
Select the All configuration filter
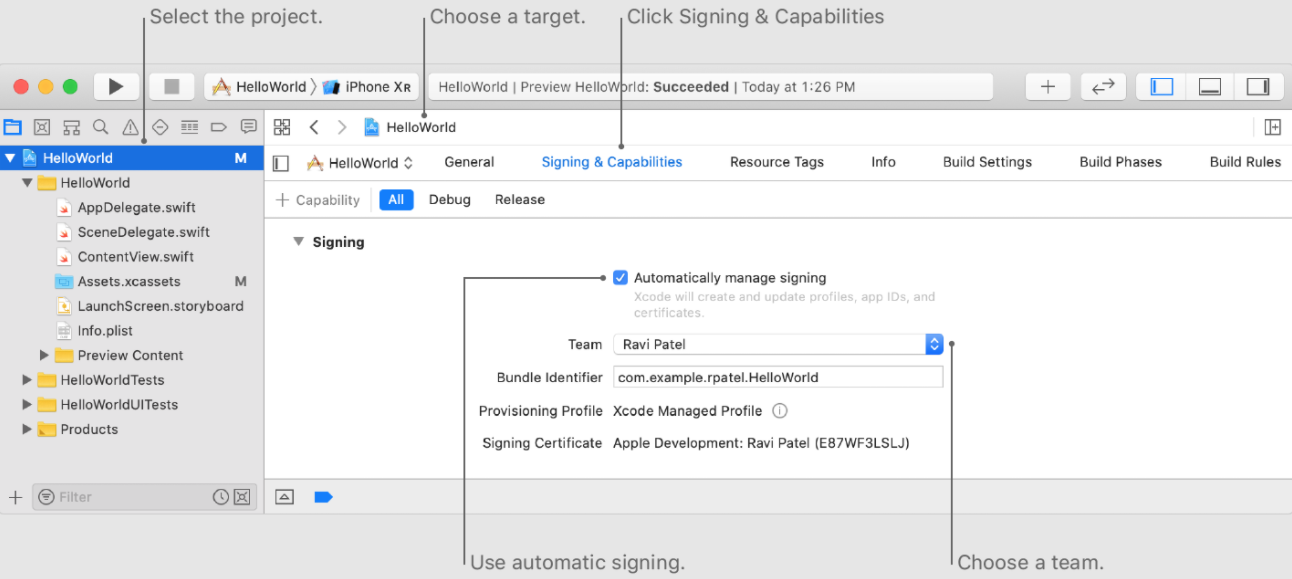click(x=396, y=200)
